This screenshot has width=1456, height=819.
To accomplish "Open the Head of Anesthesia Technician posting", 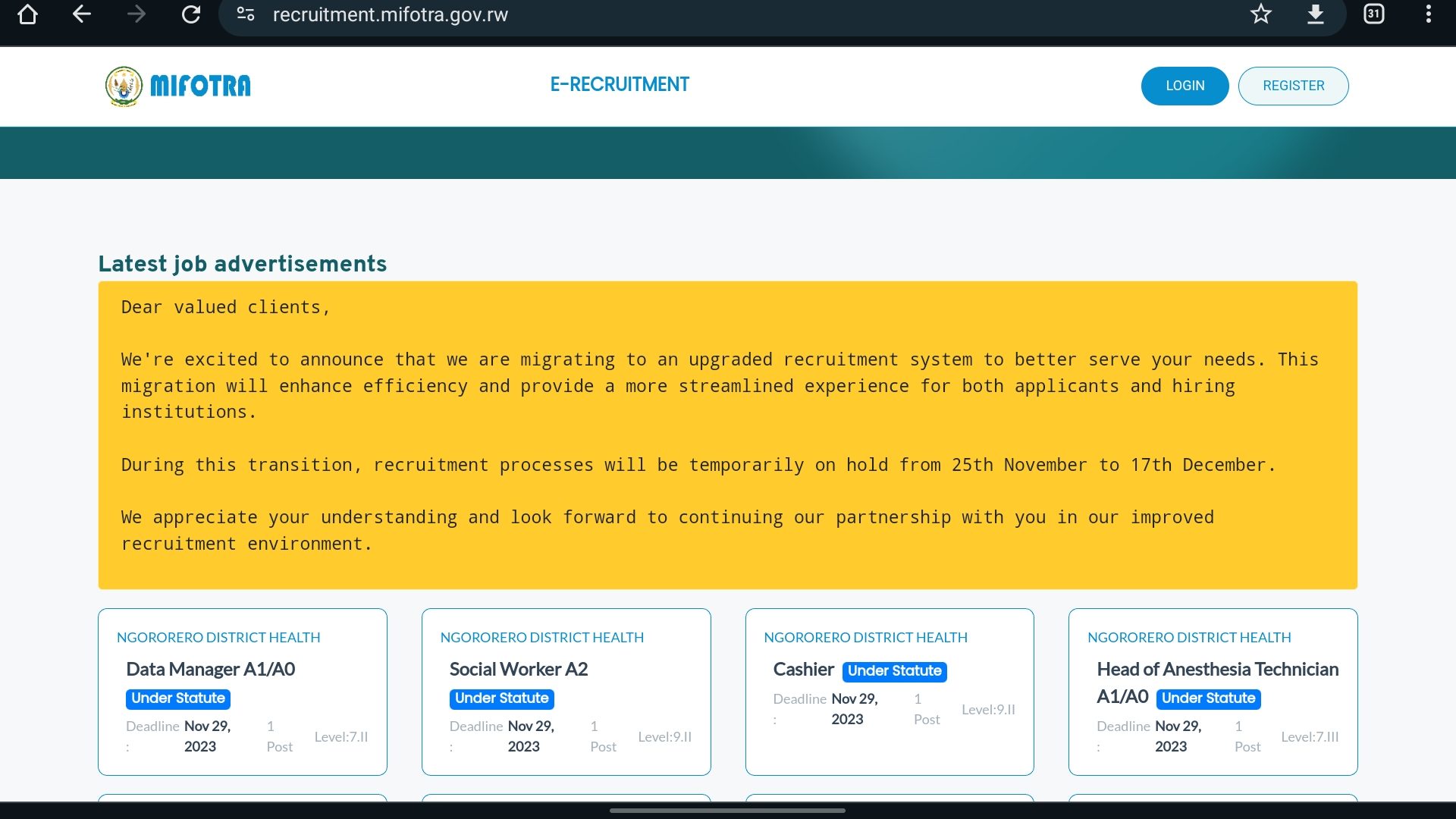I will click(x=1217, y=682).
